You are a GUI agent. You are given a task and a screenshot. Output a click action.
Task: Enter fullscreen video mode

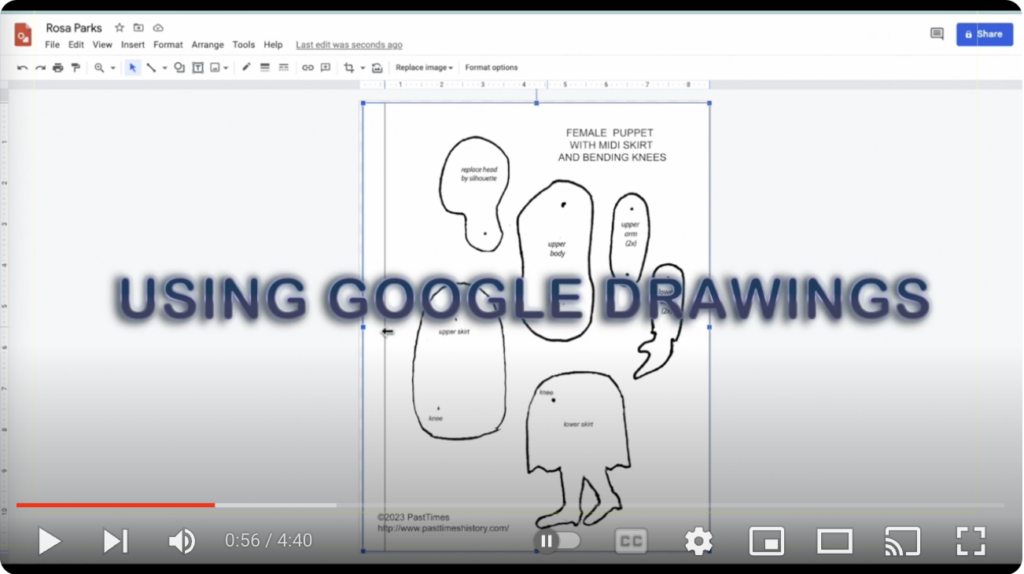click(970, 541)
